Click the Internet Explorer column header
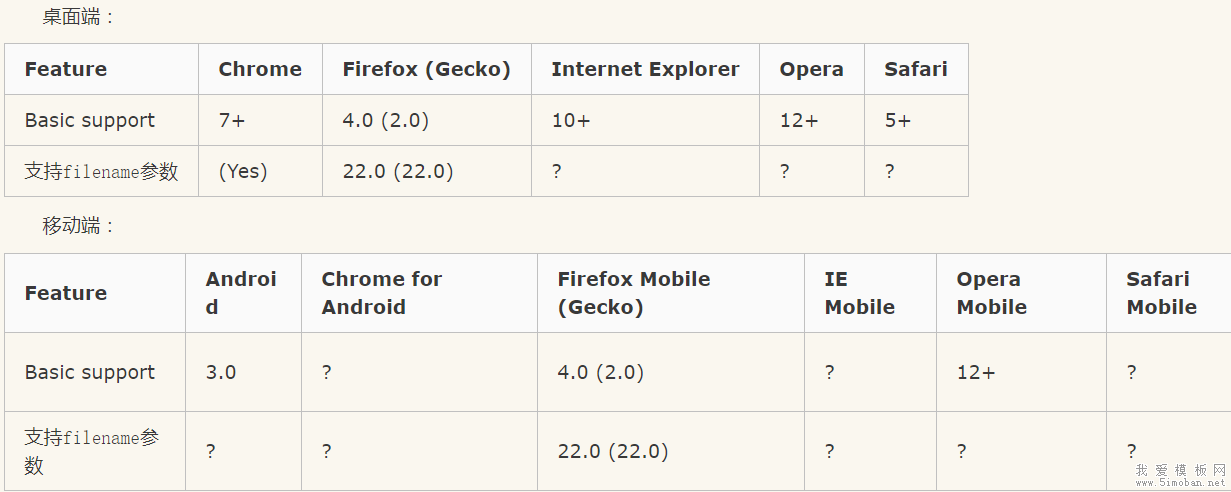Screen dimensions: 1231x492 (645, 69)
